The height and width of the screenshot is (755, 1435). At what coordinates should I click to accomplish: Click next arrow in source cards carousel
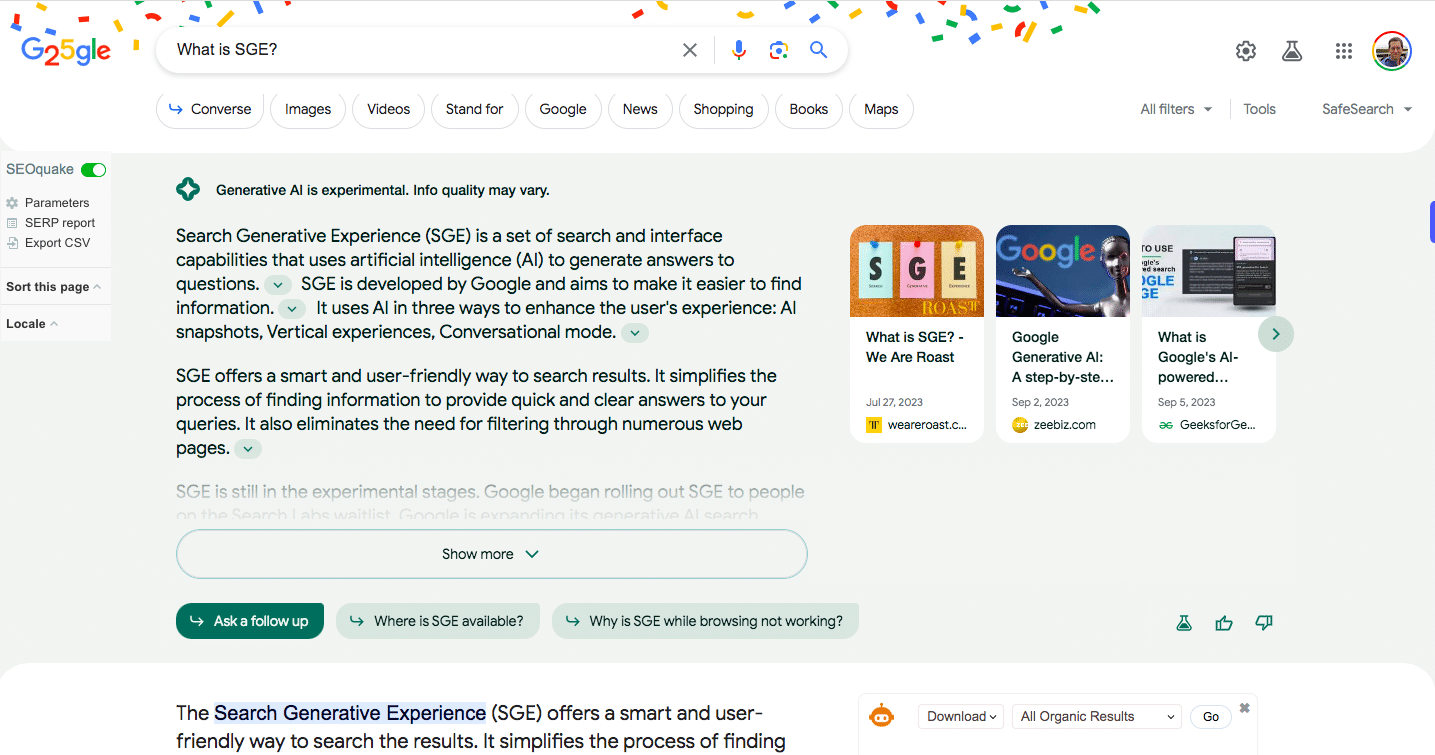tap(1276, 334)
